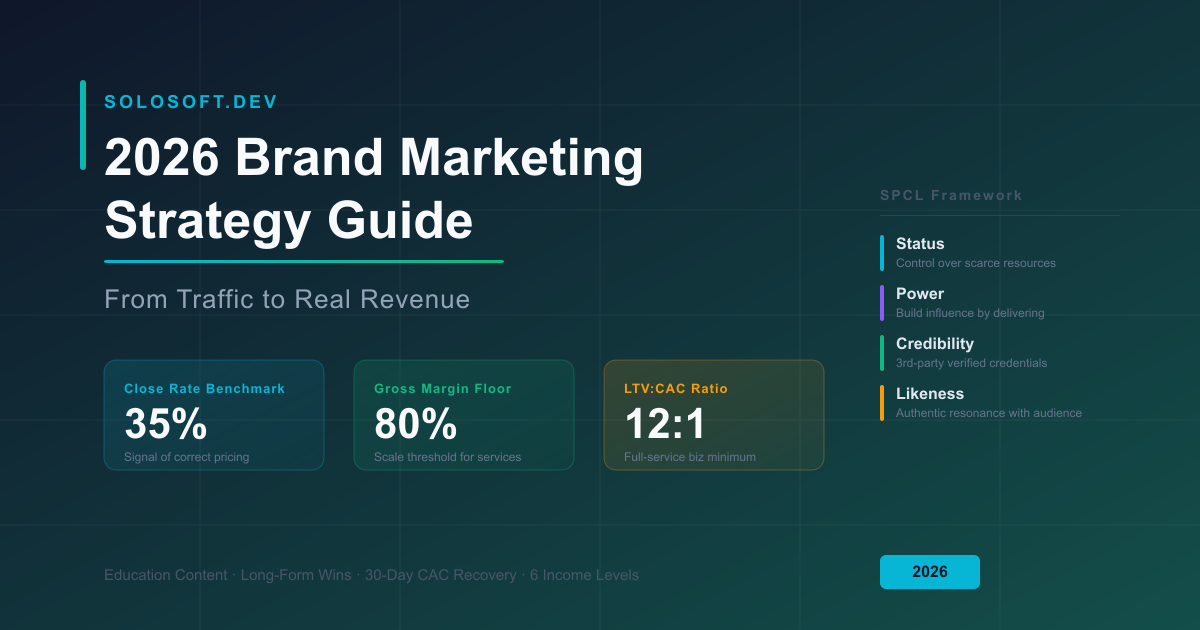The height and width of the screenshot is (630, 1200).
Task: Toggle the Power indicator bar
Action: click(881, 302)
